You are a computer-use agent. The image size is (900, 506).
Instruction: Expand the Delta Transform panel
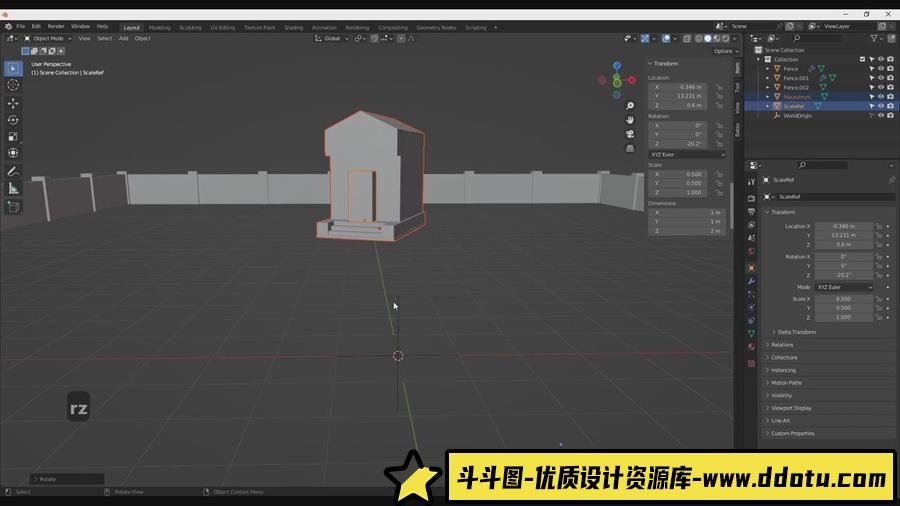pyautogui.click(x=796, y=332)
